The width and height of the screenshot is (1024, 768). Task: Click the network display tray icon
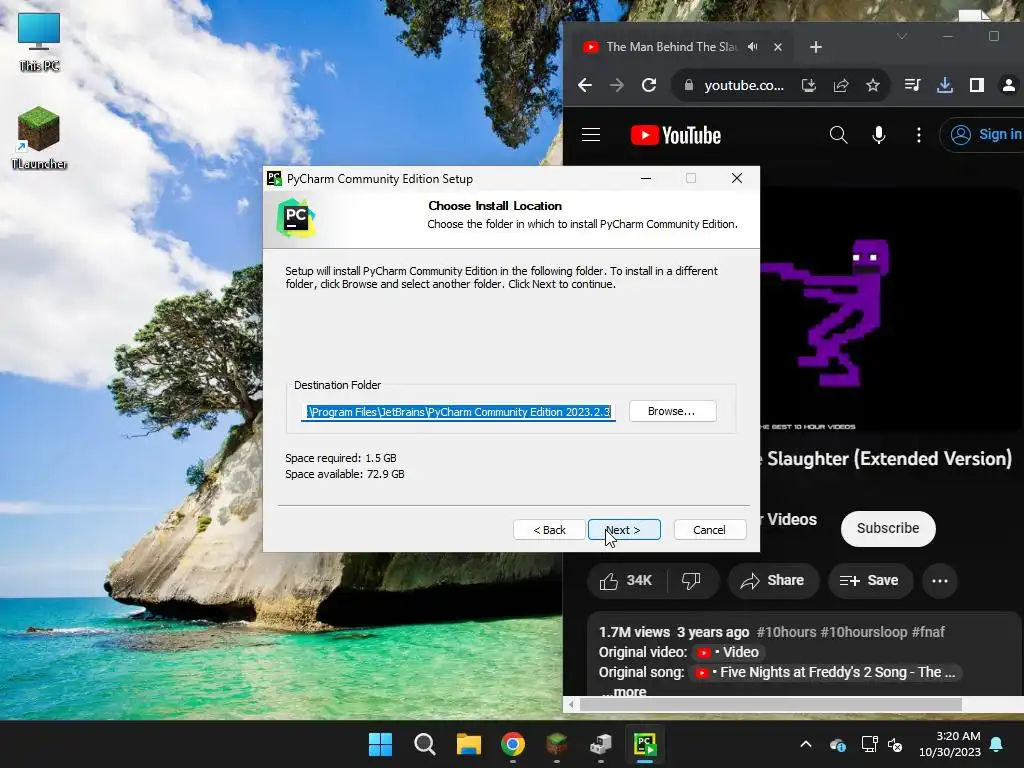pos(869,744)
